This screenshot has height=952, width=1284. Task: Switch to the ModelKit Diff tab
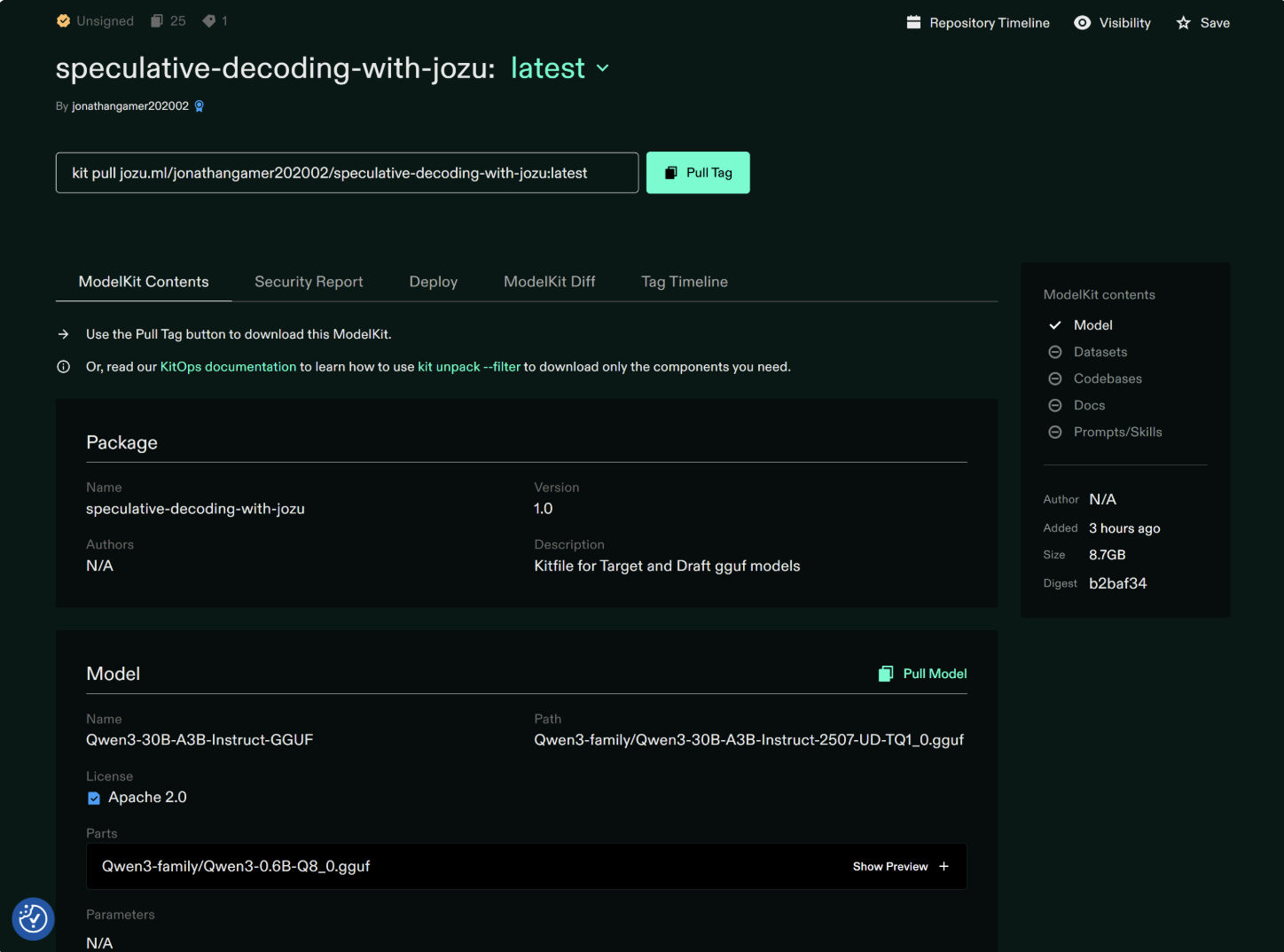click(x=550, y=282)
